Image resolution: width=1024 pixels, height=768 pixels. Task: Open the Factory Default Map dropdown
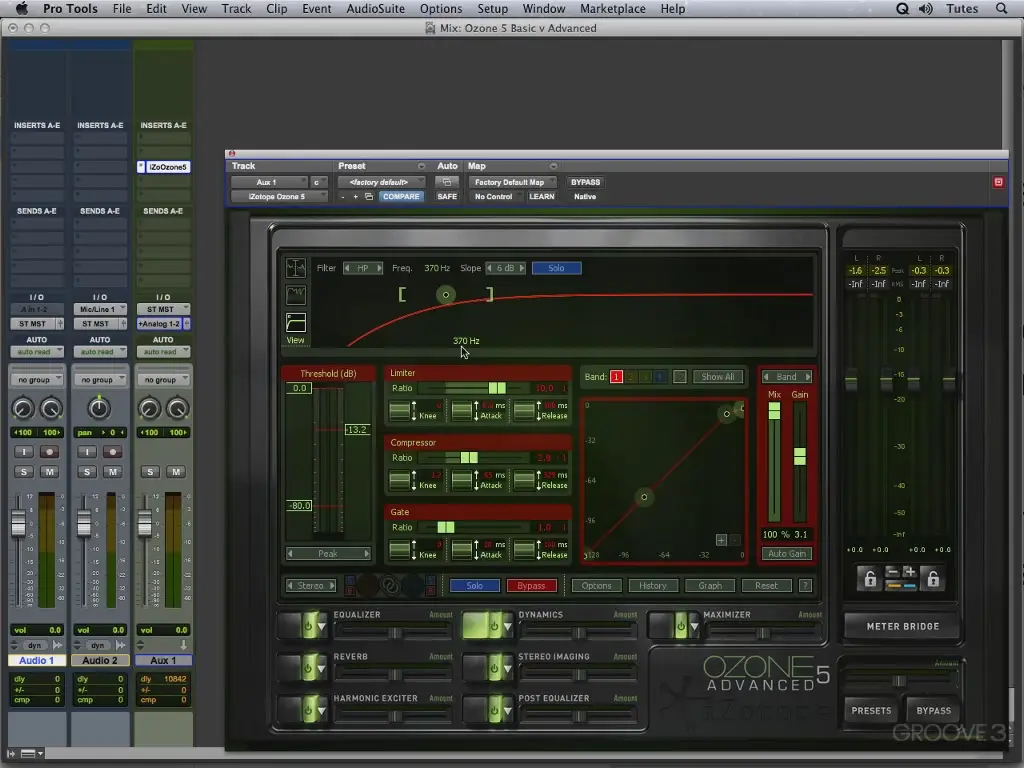[512, 182]
